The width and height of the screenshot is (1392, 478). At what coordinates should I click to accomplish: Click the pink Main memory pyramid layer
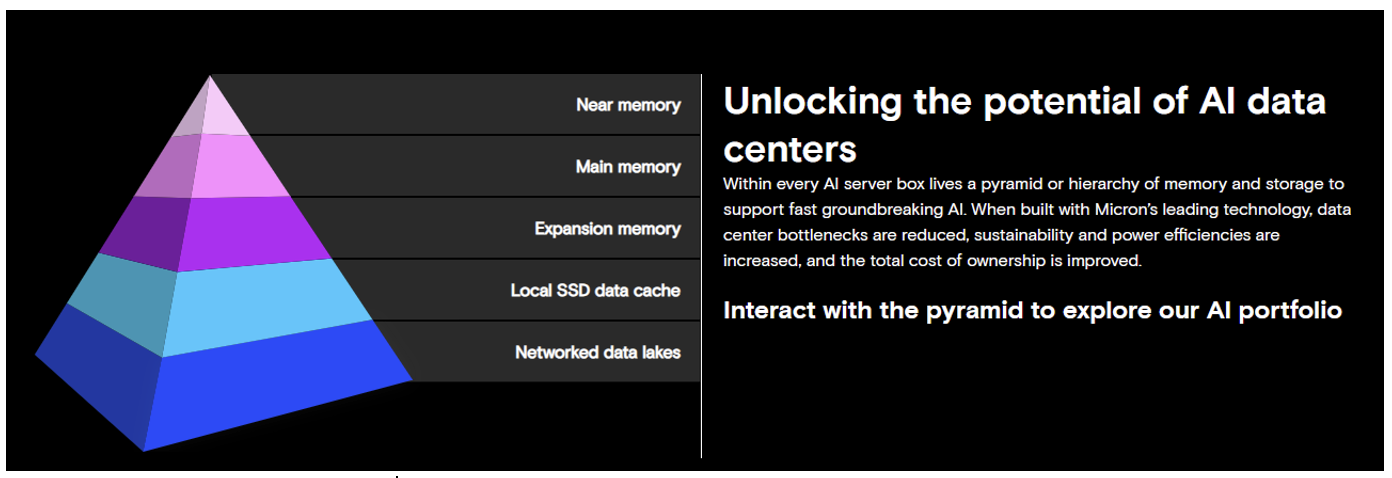tap(237, 166)
